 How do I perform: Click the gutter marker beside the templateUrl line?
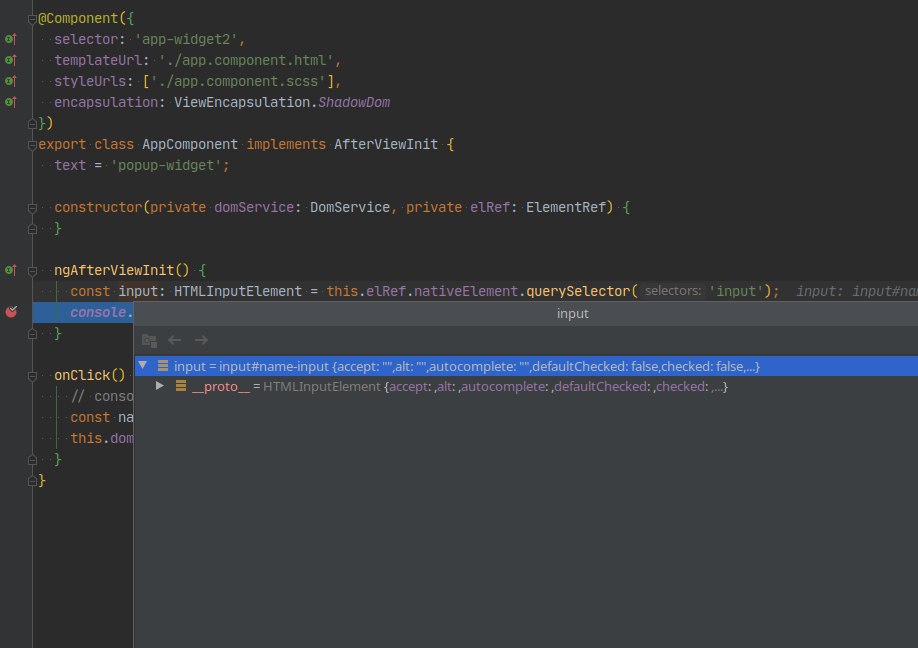pyautogui.click(x=11, y=60)
